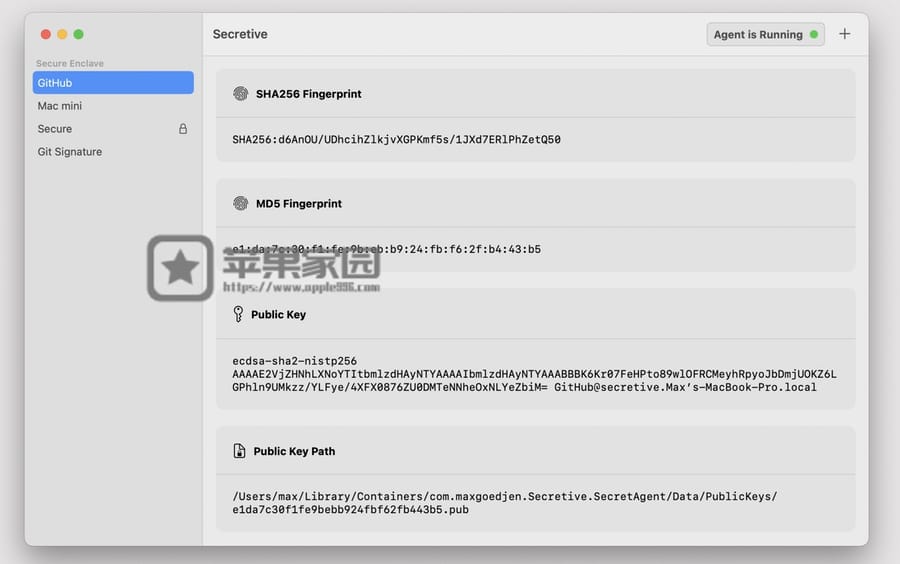Click the public key file path text
900x564 pixels.
(505, 503)
